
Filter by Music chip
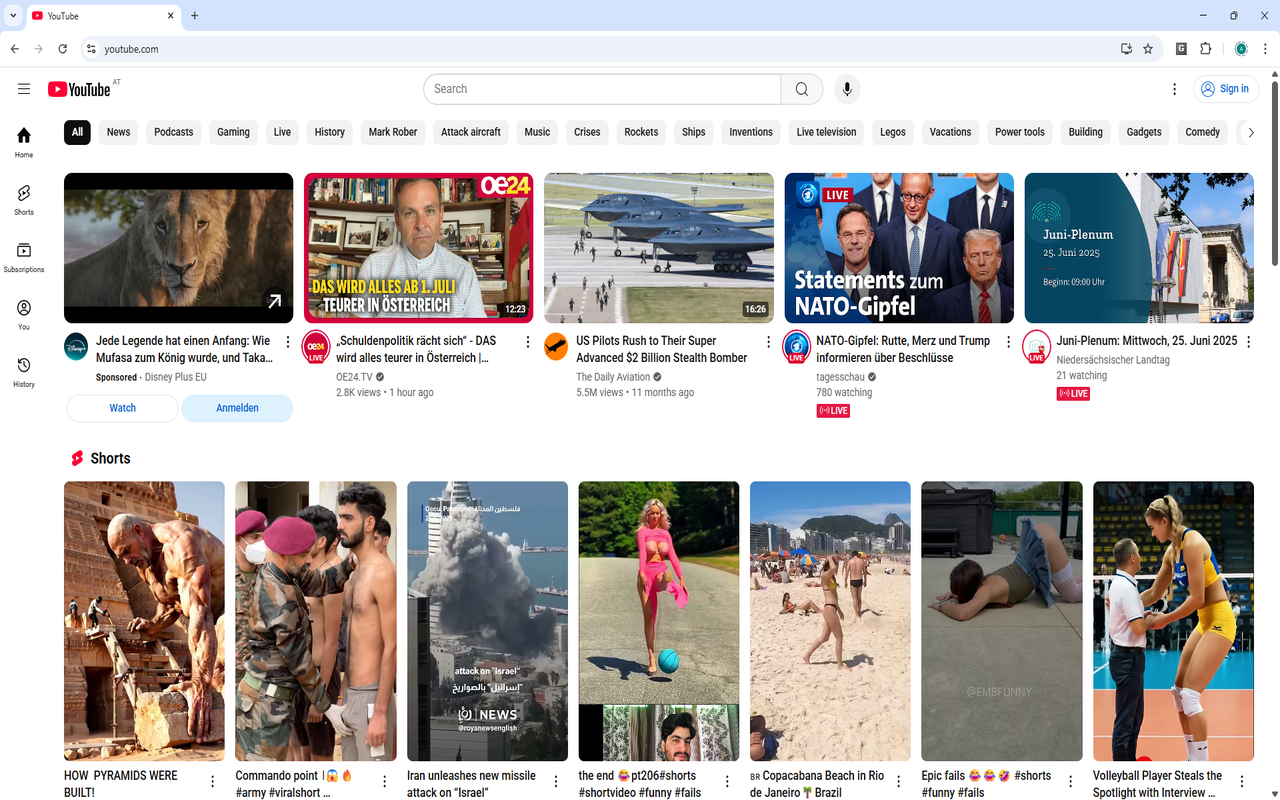(538, 132)
